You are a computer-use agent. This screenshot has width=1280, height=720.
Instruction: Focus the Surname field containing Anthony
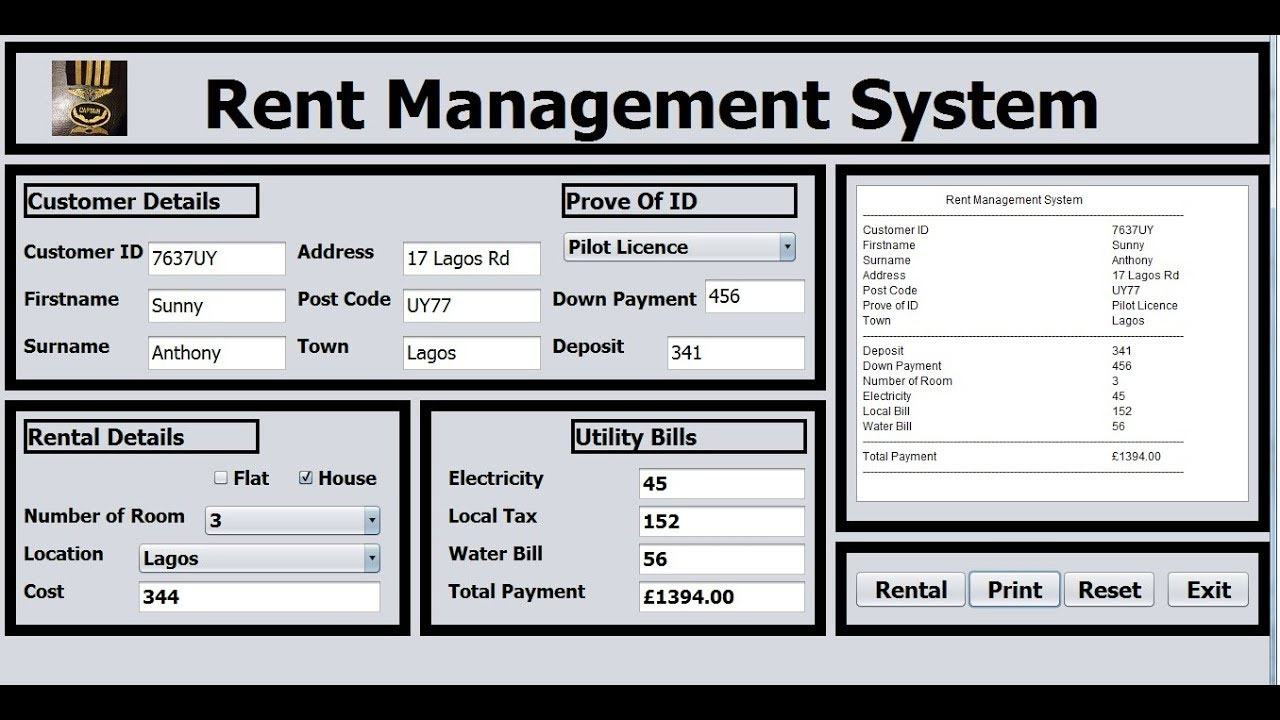point(216,353)
